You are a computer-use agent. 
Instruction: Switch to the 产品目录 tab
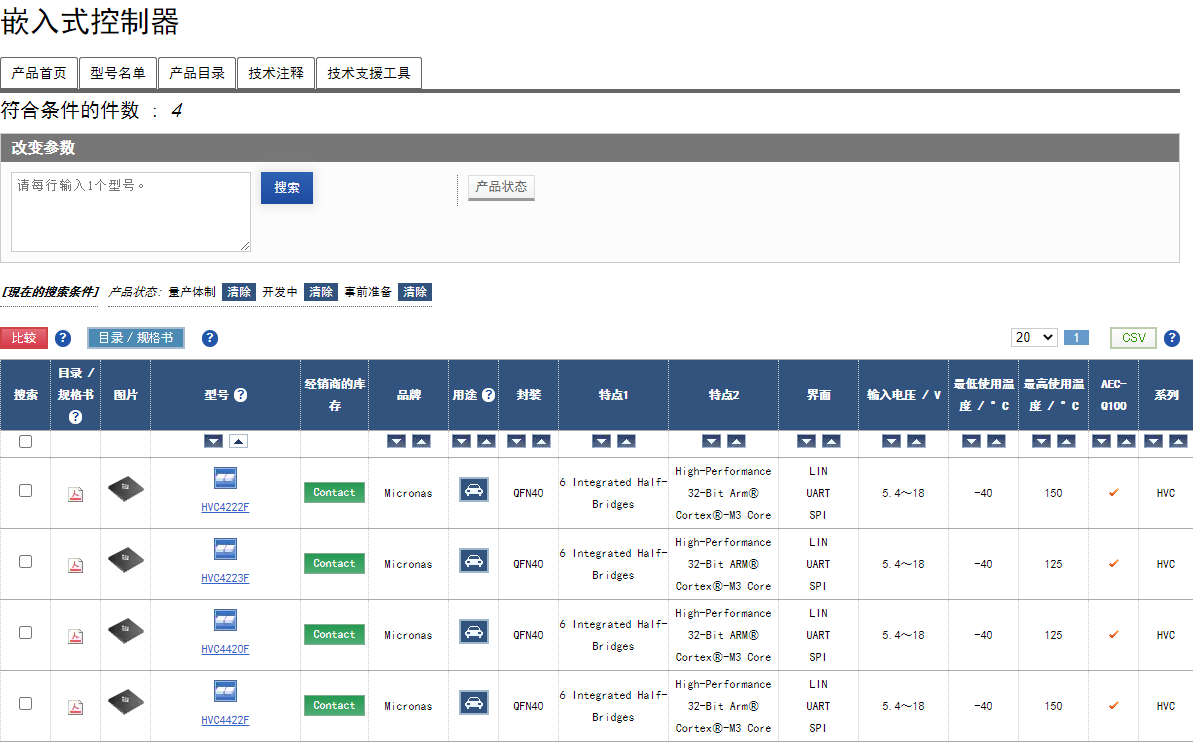197,73
